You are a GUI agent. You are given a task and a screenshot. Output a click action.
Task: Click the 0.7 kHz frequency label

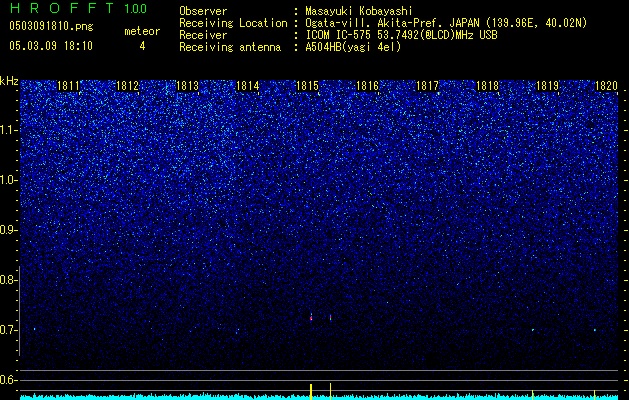(x=8, y=330)
